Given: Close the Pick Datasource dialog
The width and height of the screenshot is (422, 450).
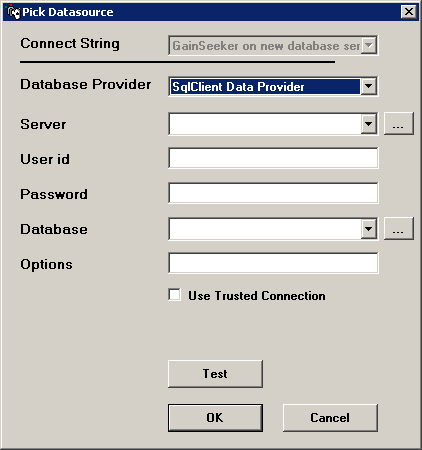Looking at the screenshot, I should tap(409, 12).
